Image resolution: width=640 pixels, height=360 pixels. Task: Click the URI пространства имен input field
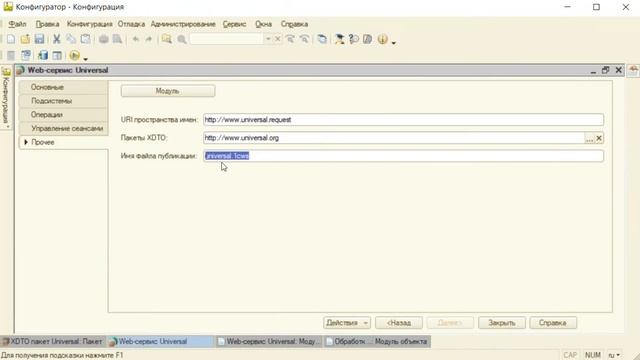point(403,120)
